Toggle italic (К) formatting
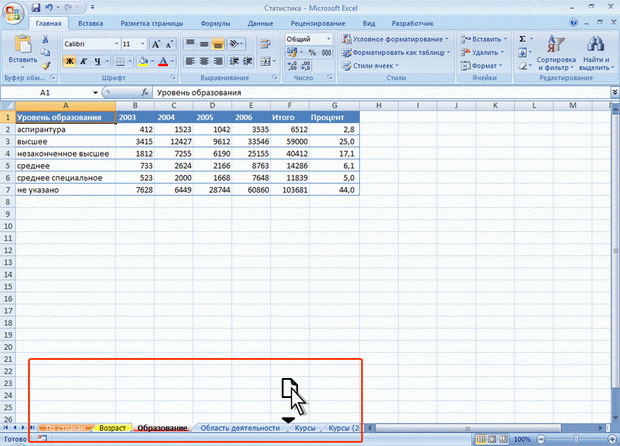This screenshot has height=446, width=620. pos(83,61)
